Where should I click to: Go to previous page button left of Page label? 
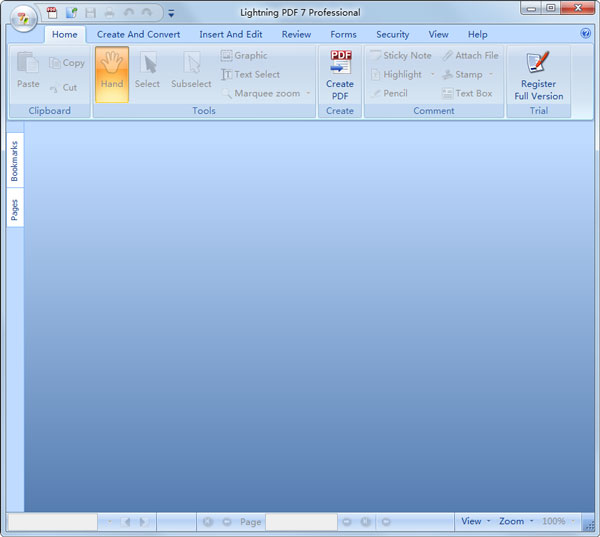227,522
